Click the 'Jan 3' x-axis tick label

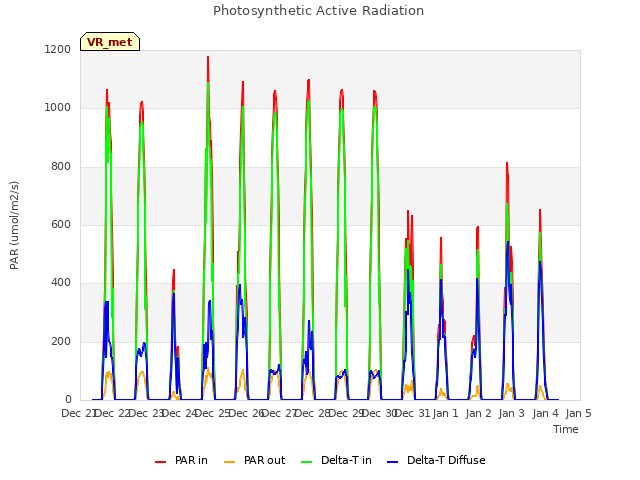(511, 413)
